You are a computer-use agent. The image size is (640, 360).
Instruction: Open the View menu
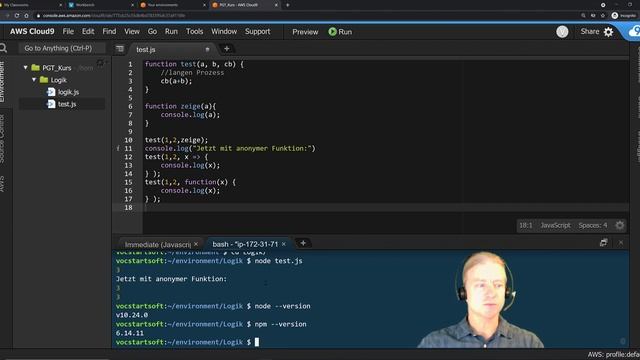(x=131, y=31)
